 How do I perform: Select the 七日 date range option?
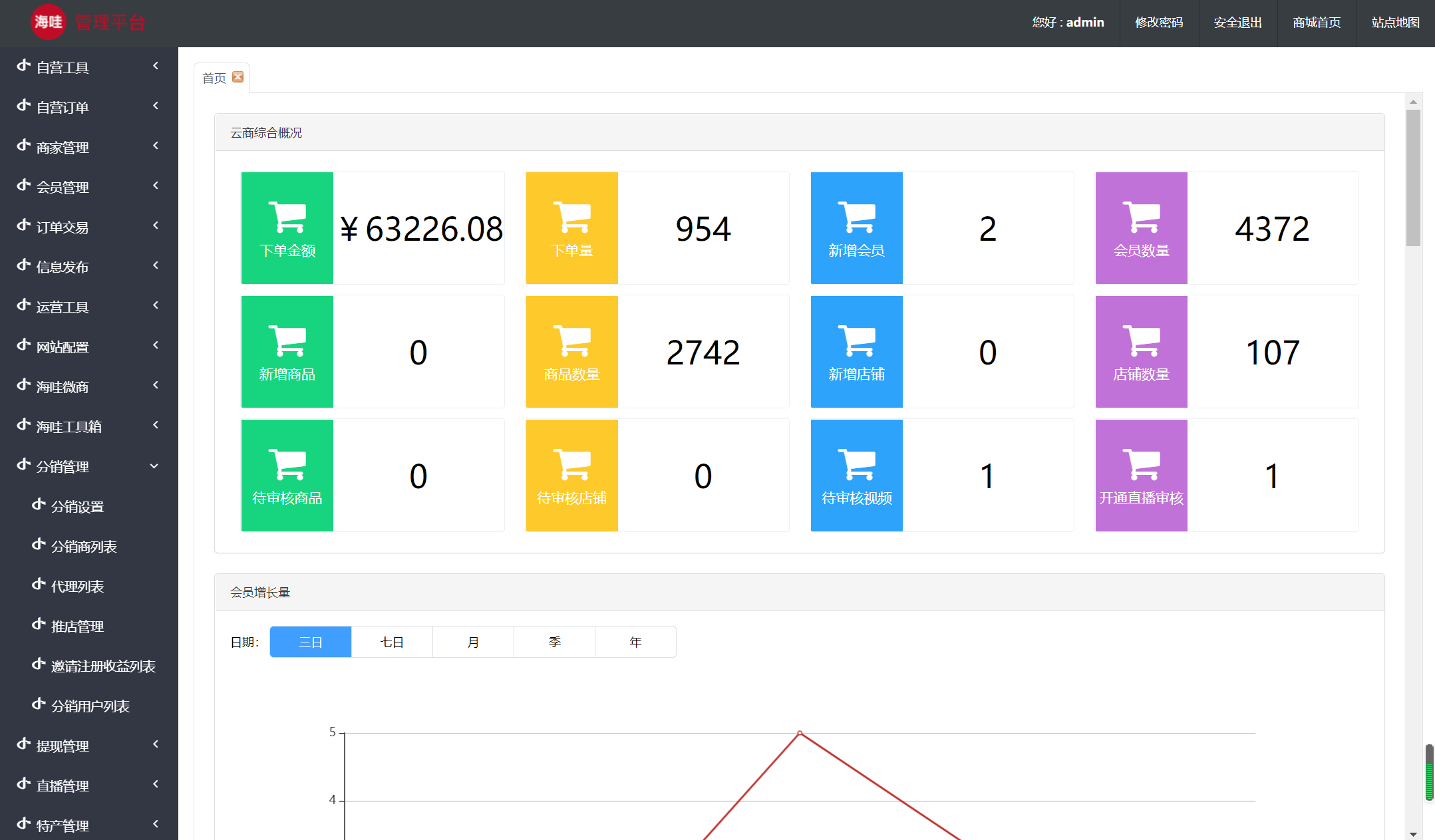(392, 642)
